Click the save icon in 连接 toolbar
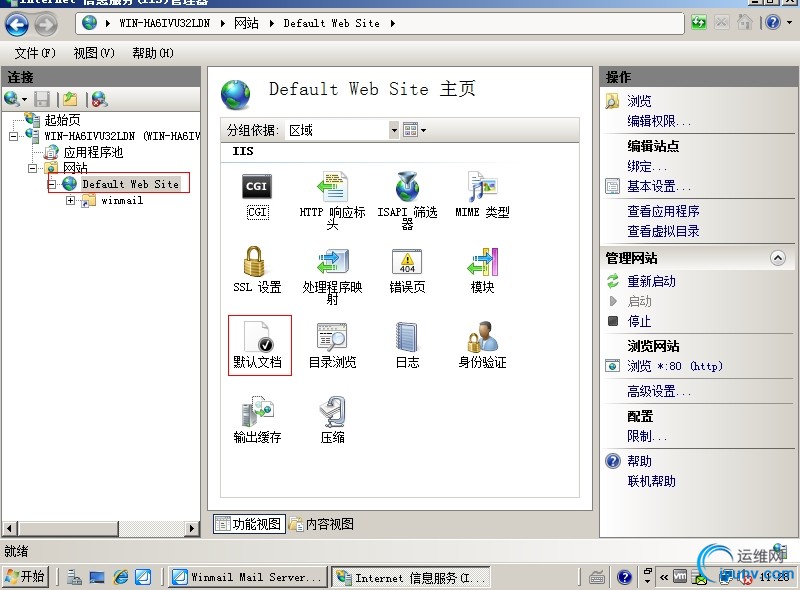The width and height of the screenshot is (800, 590). pyautogui.click(x=42, y=99)
